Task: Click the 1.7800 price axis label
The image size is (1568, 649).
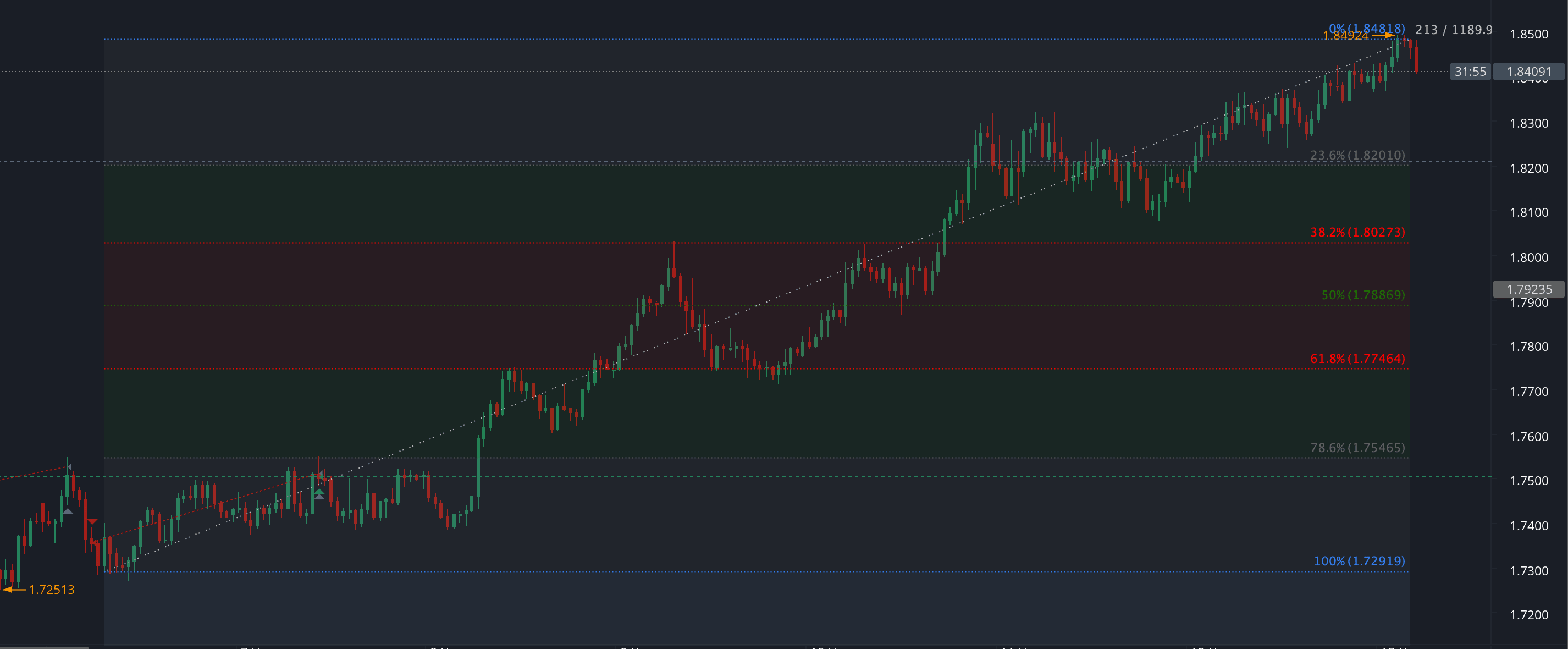Action: click(x=1528, y=346)
